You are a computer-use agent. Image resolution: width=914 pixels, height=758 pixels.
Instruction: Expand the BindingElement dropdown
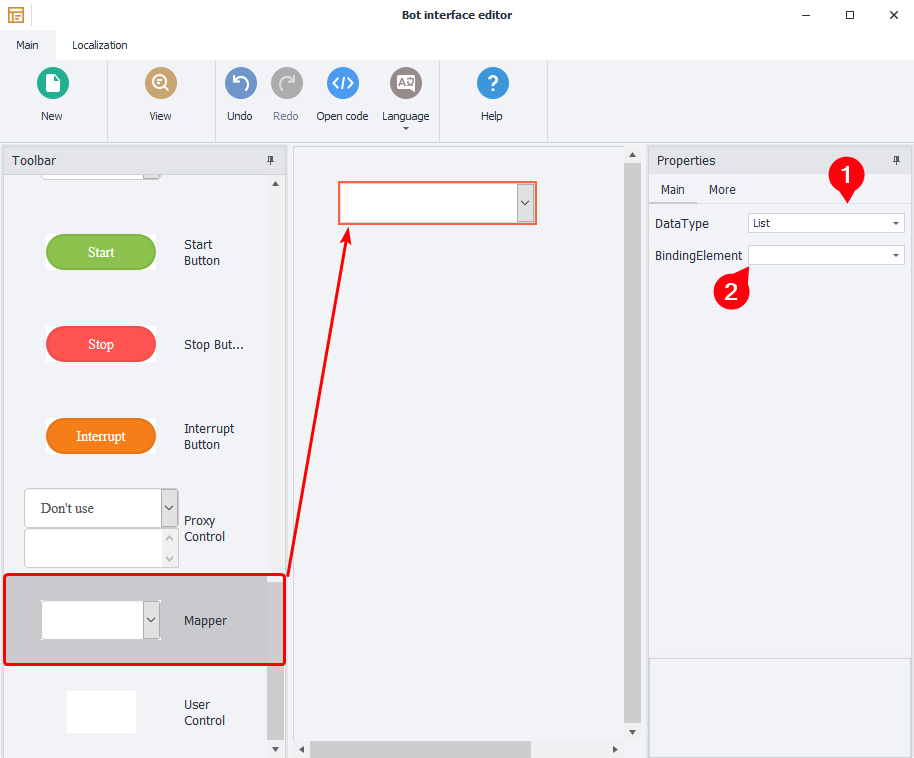click(x=896, y=256)
